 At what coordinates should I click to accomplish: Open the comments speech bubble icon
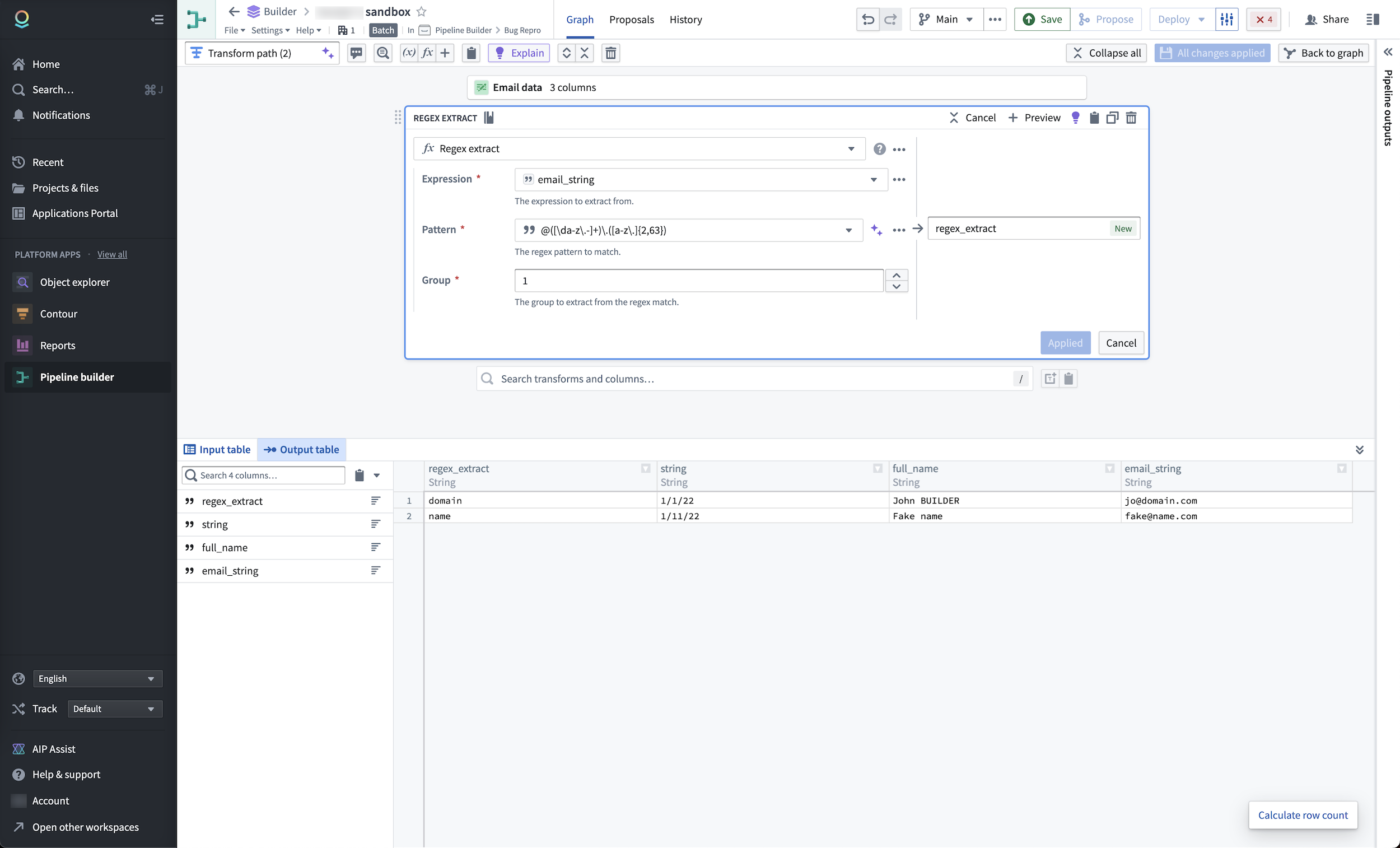point(356,53)
